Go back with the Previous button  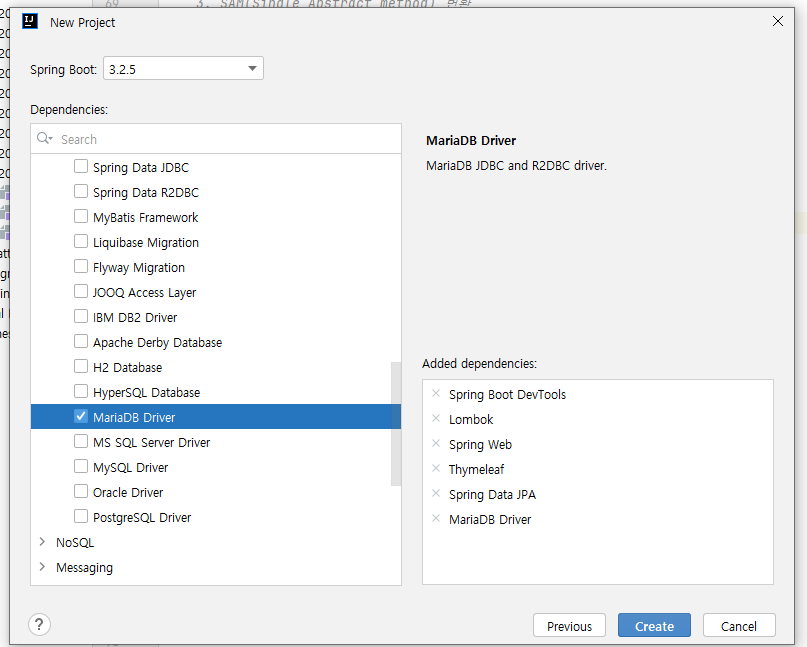[x=569, y=625]
